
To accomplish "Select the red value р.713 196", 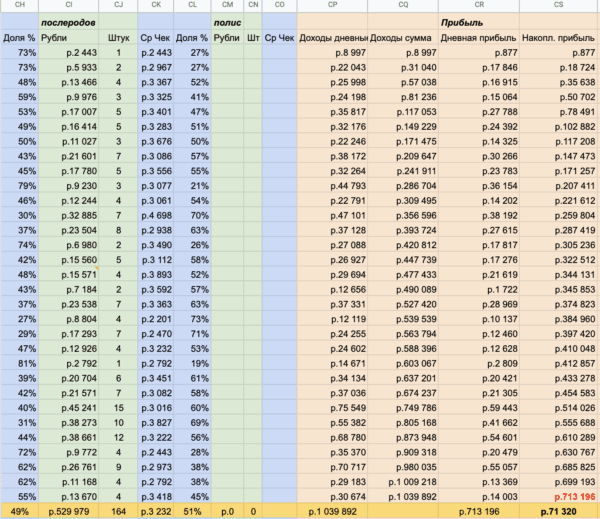I will click(560, 497).
